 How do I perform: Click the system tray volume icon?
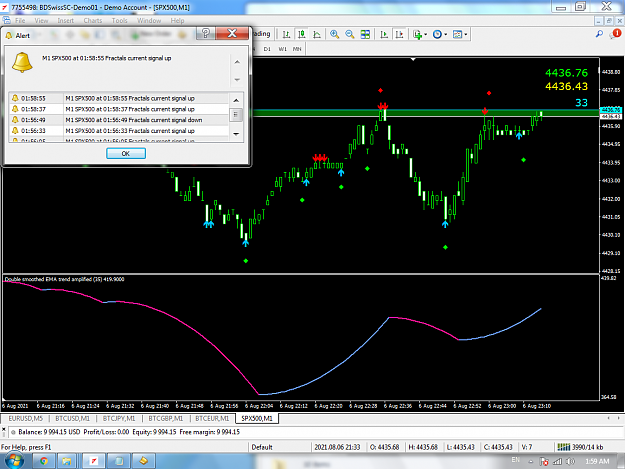tap(571, 461)
